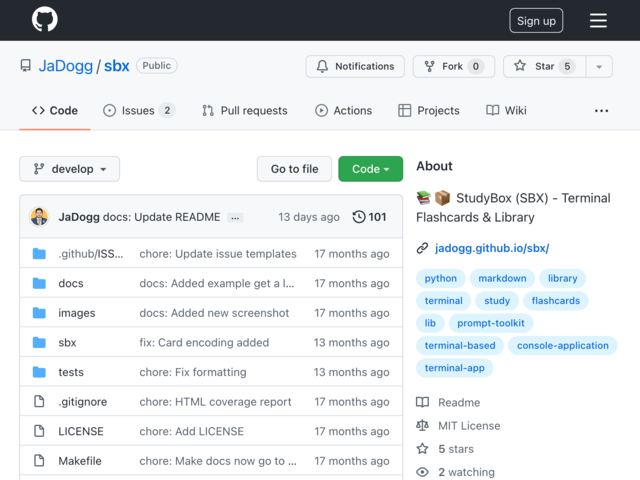Open the sbx source folder

(67, 342)
